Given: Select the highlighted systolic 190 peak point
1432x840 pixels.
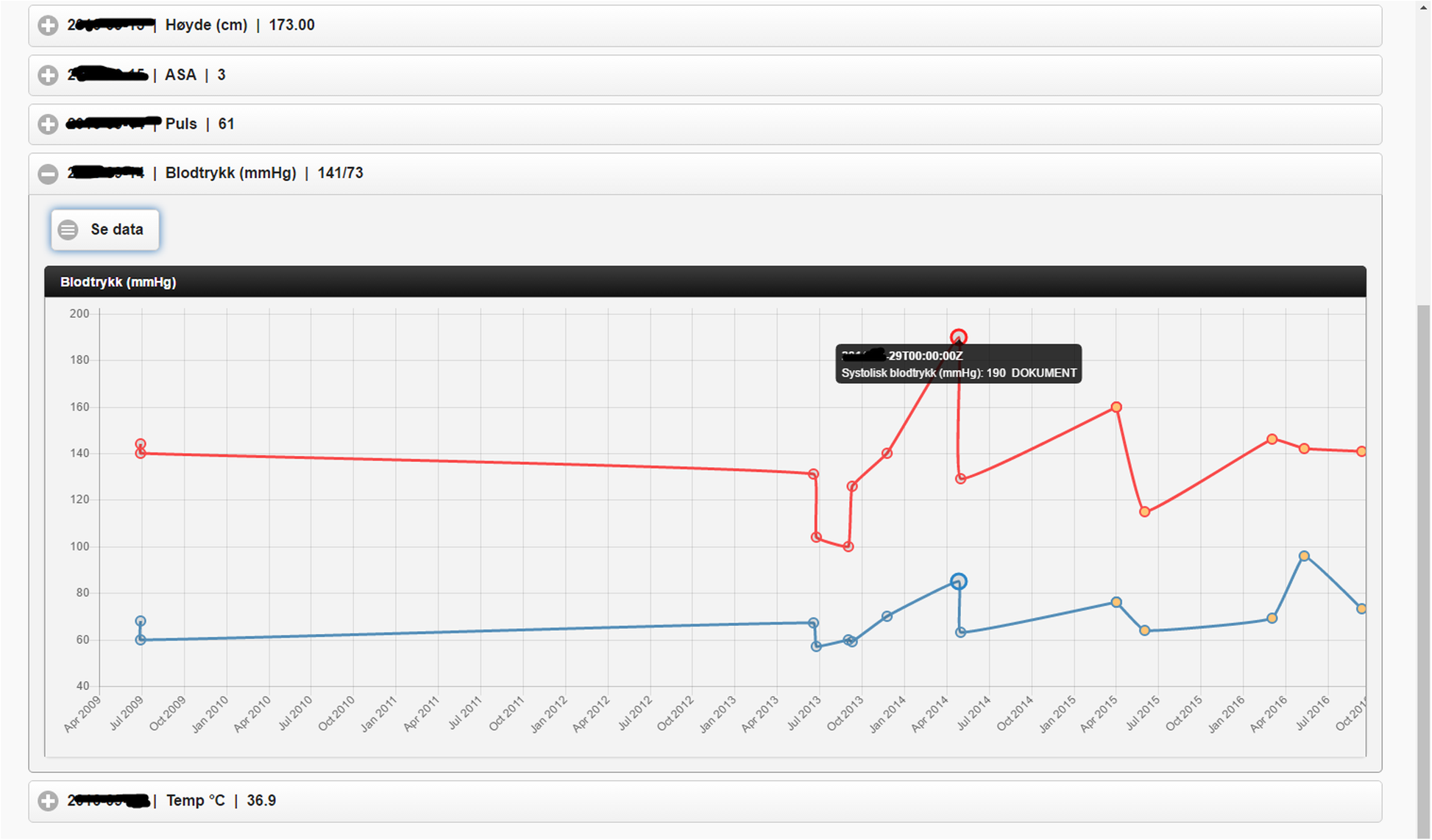Looking at the screenshot, I should pyautogui.click(x=958, y=338).
